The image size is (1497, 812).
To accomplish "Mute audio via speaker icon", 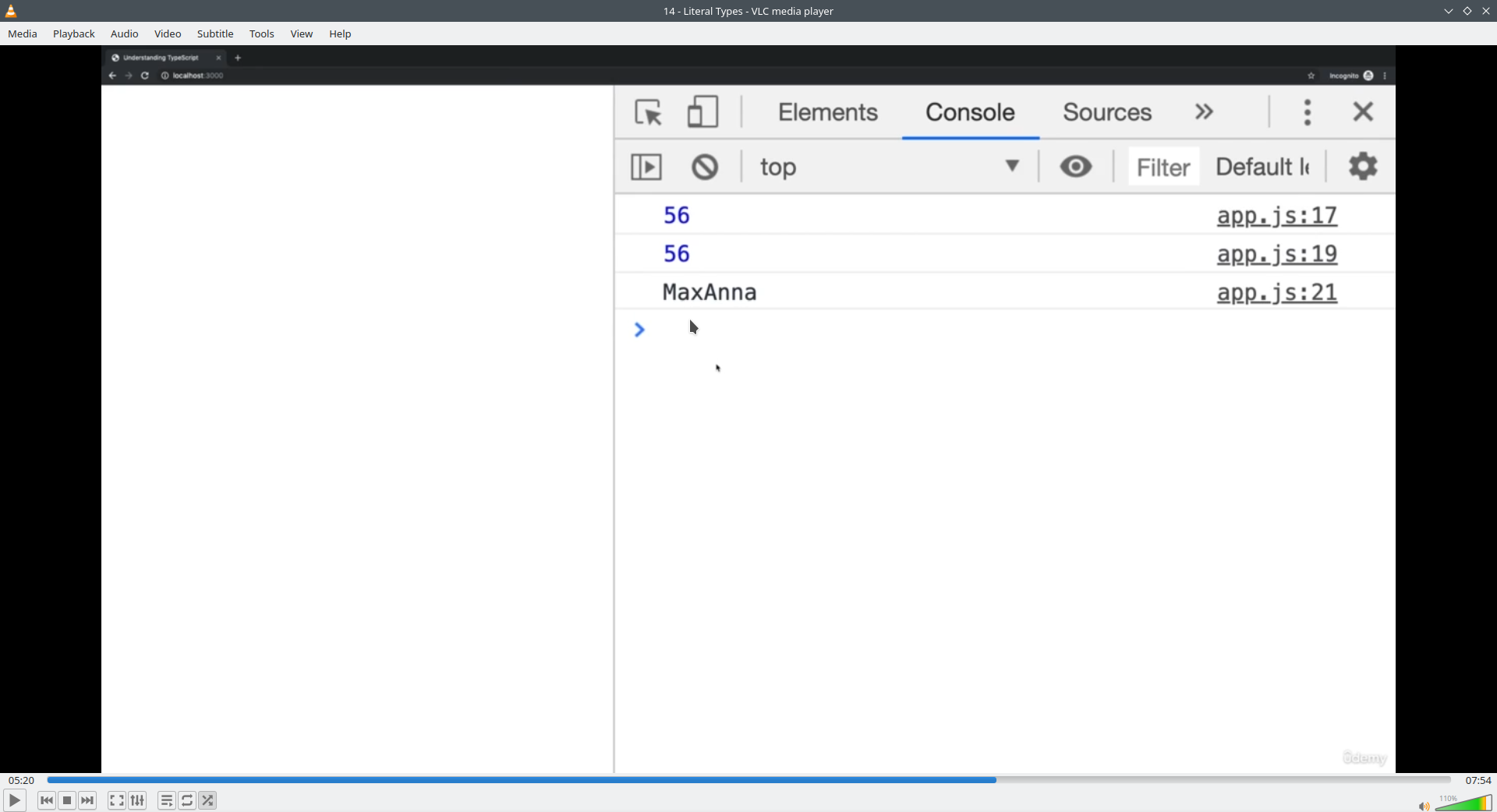I will click(x=1424, y=805).
